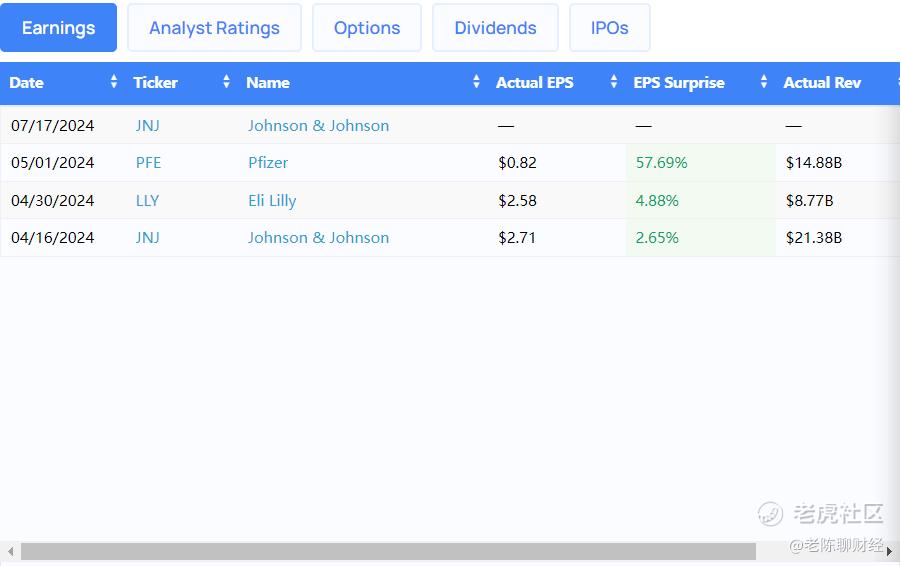Open Johnson & Johnson link for 04/16/2024
The image size is (901, 566).
point(318,238)
